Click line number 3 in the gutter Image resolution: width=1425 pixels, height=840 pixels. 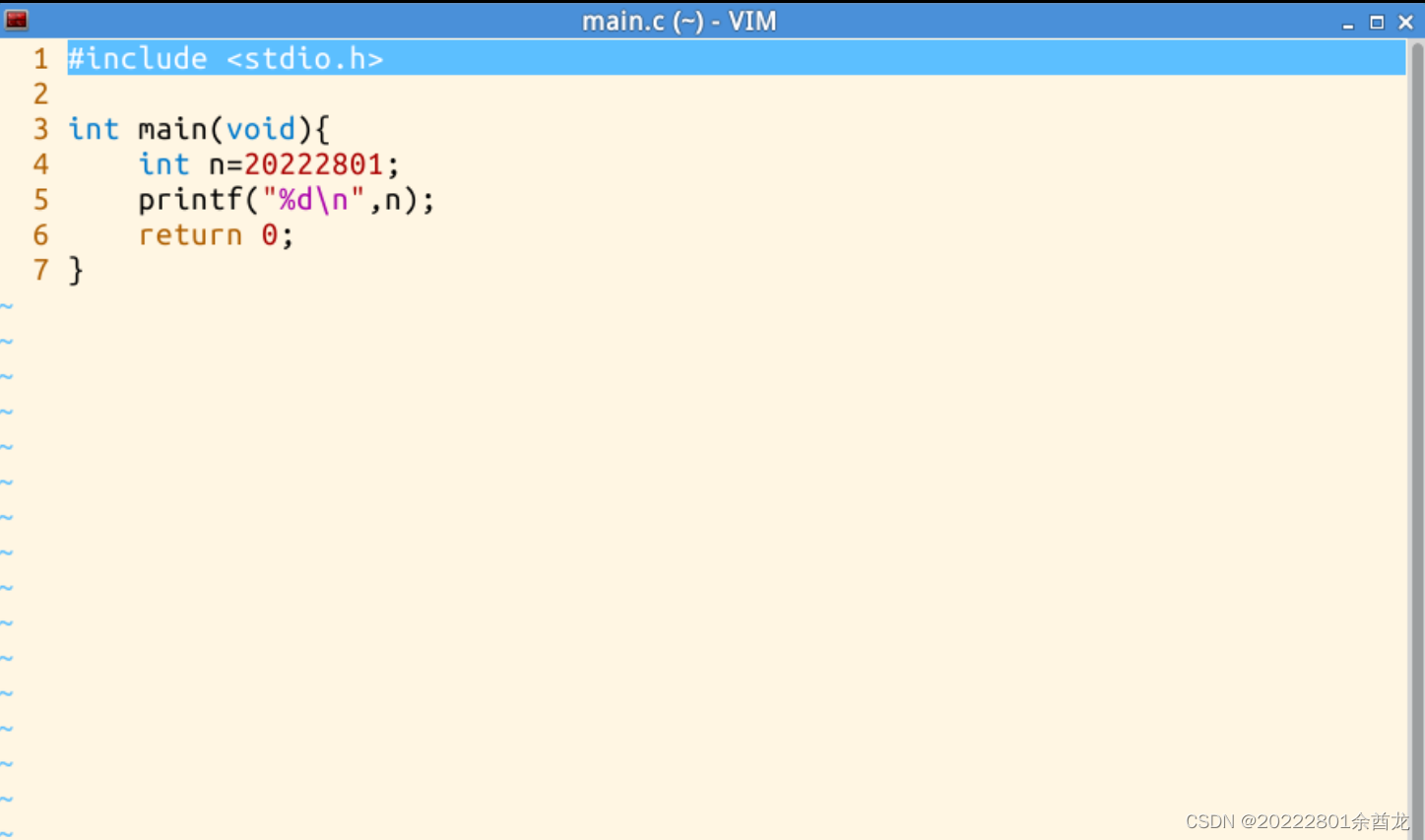point(40,129)
